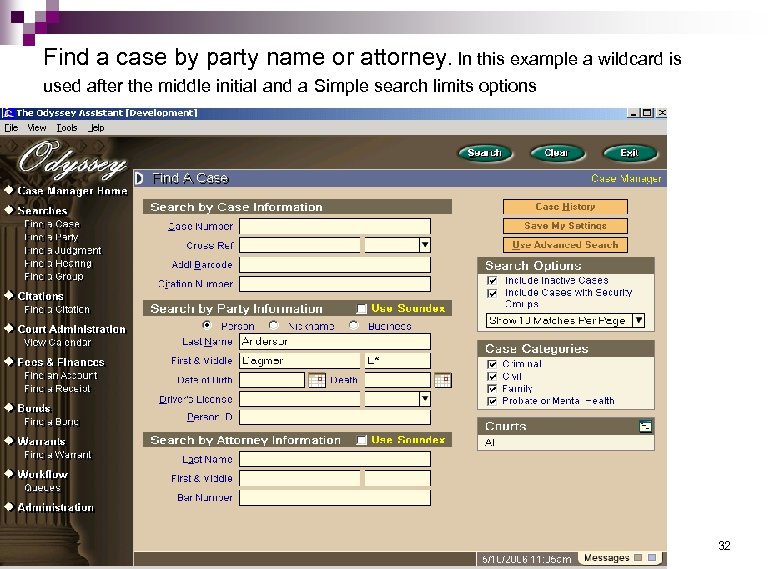This screenshot has width=778, height=569.
Task: Click the Case History button
Action: pos(565,206)
